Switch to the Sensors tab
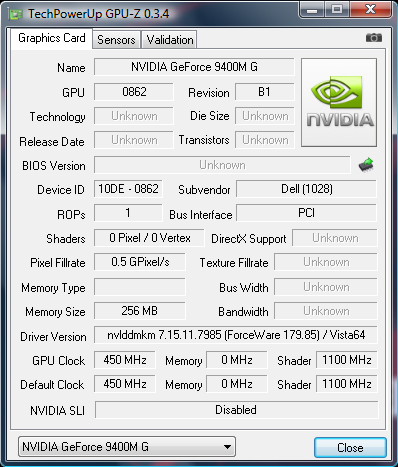This screenshot has height=467, width=398. [x=116, y=40]
